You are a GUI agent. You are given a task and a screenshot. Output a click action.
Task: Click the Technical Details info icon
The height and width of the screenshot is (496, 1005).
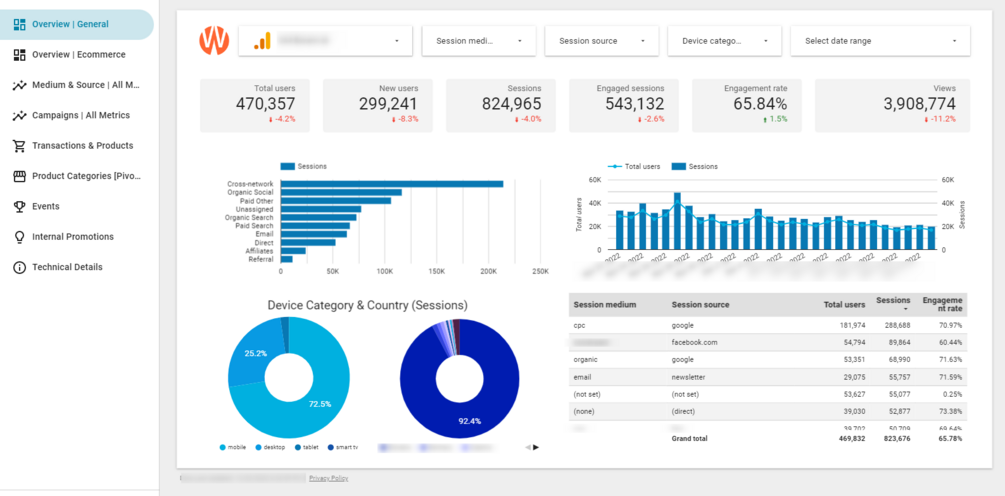tap(19, 267)
